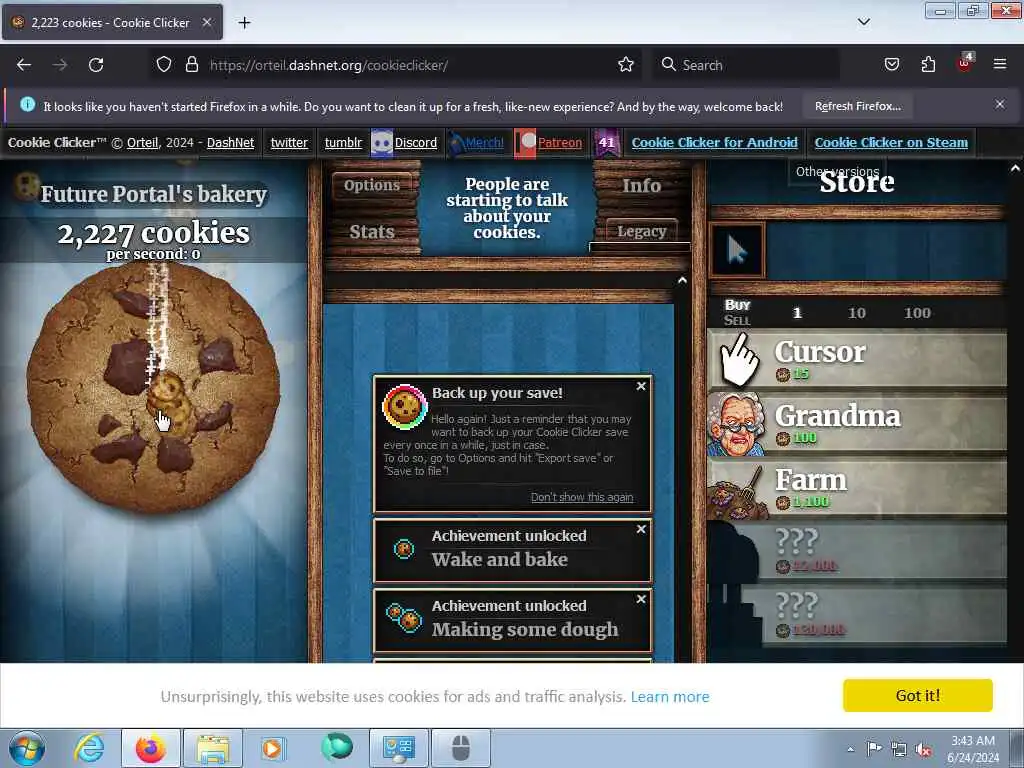Switch to Firefox in the taskbar
Viewport: 1024px width, 768px height.
(x=151, y=748)
